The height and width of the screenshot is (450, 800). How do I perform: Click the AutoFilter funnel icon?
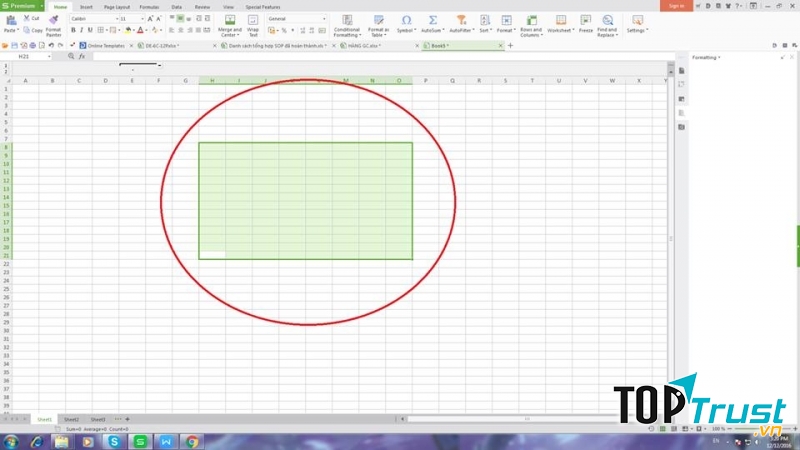click(461, 20)
